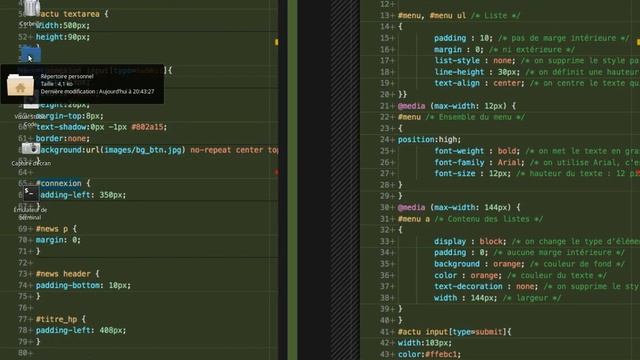This screenshot has width=640, height=360.
Task: Click "border:none;" on line 61
Action: (x=62, y=138)
